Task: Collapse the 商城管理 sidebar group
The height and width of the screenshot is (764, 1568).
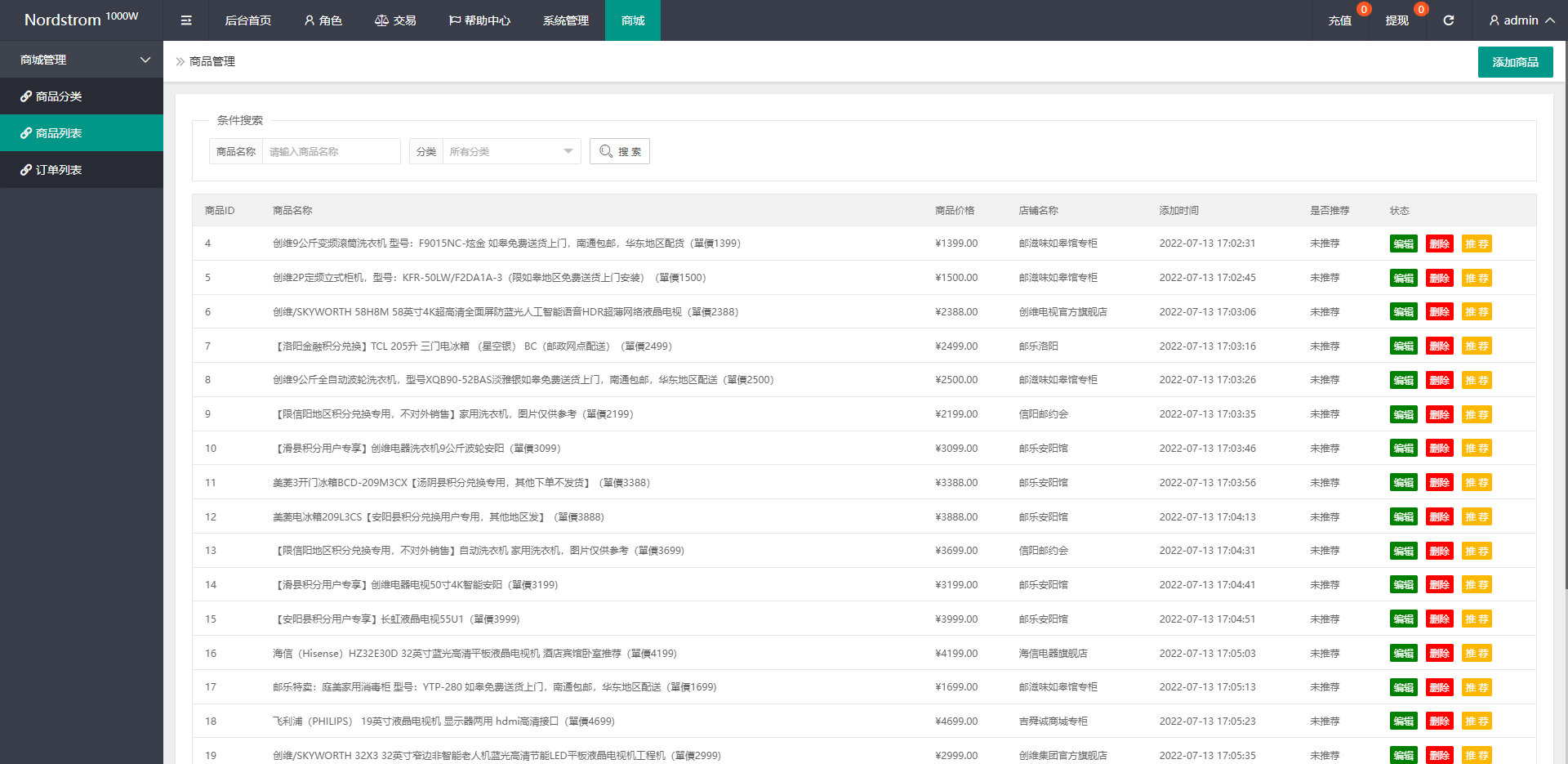Action: [82, 60]
